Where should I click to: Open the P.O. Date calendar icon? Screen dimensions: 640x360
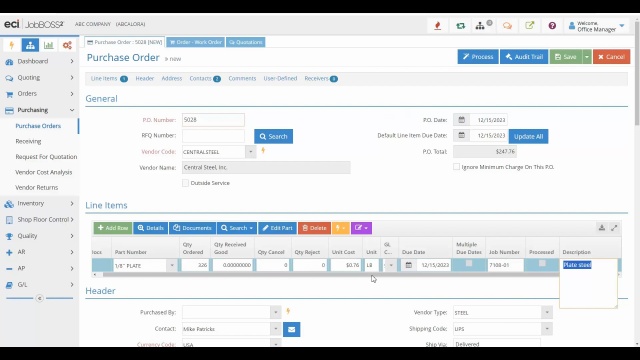coord(461,120)
